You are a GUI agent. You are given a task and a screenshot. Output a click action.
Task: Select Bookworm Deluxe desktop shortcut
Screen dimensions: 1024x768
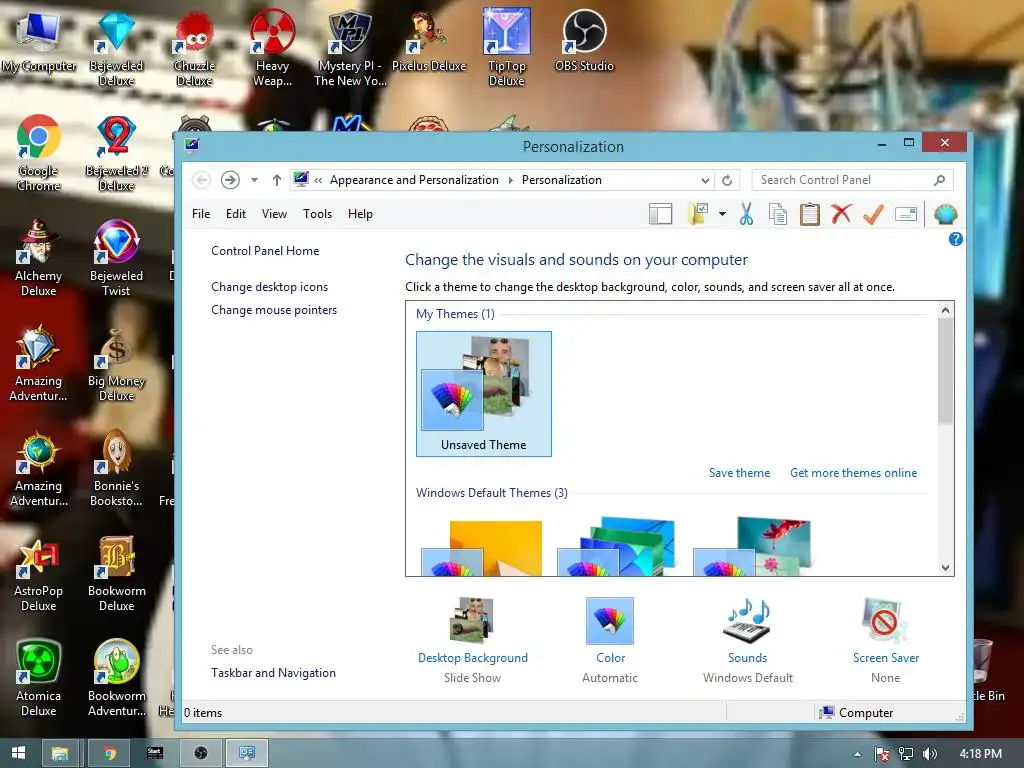click(x=117, y=574)
